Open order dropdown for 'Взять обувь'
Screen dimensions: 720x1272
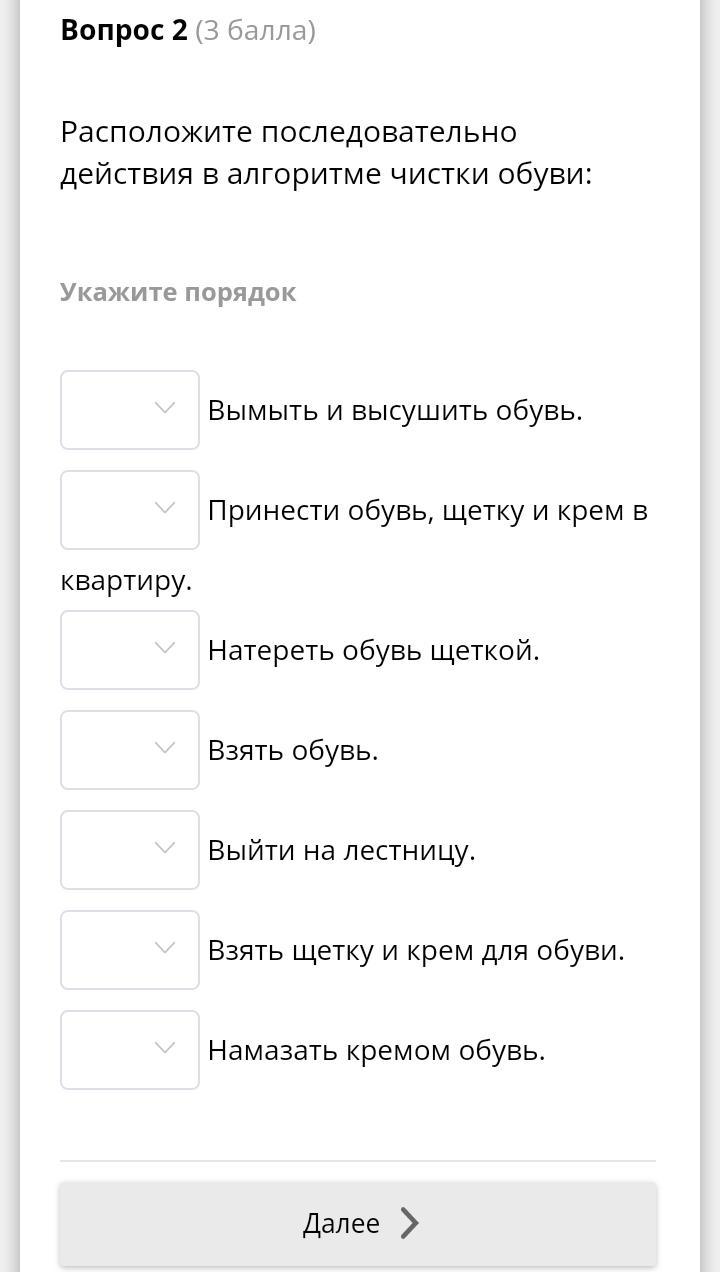coord(130,750)
